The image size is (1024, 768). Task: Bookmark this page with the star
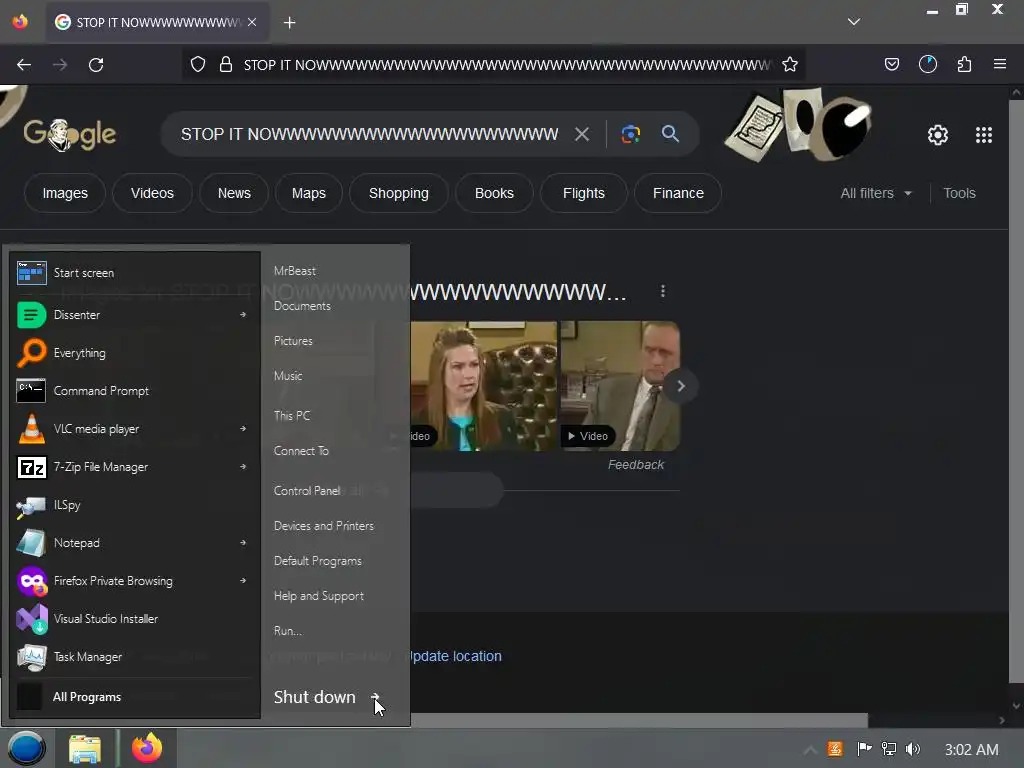pos(790,65)
